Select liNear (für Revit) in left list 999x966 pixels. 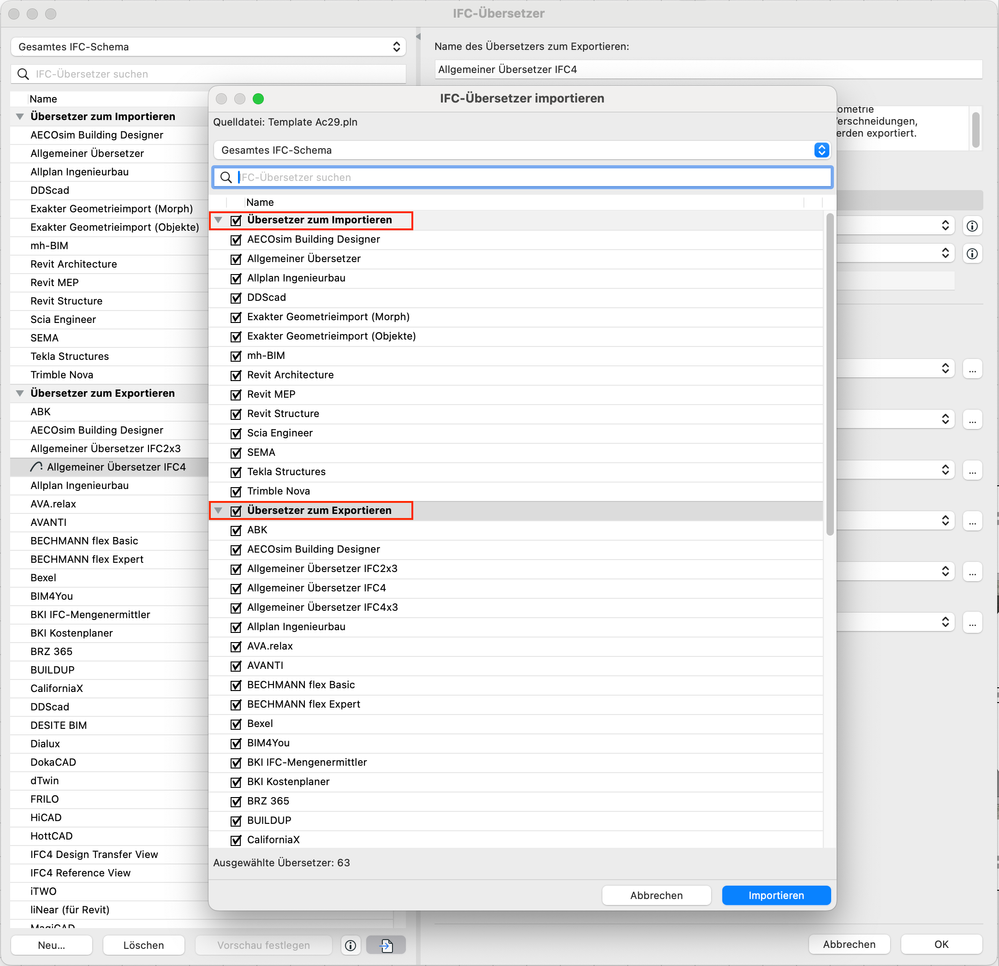(x=109, y=910)
